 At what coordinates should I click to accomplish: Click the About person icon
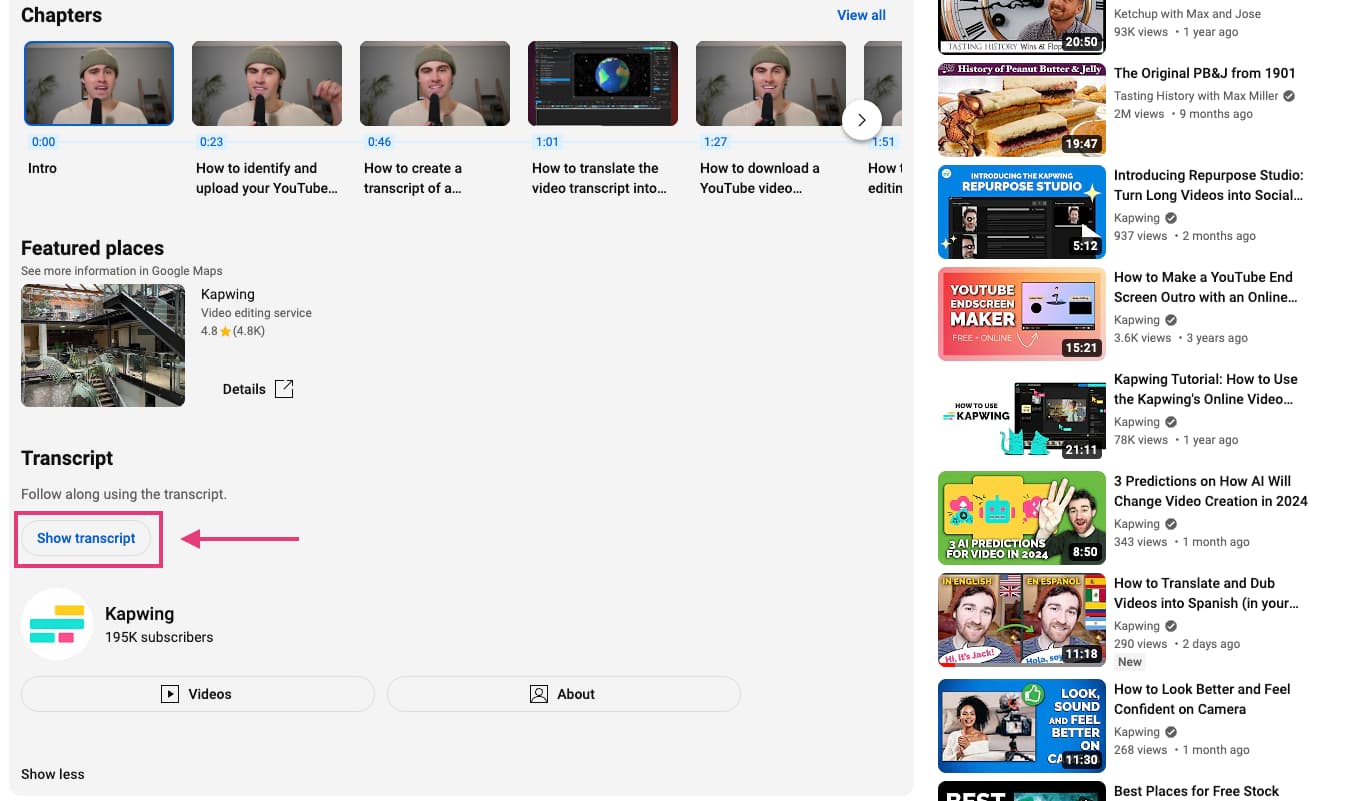click(539, 694)
